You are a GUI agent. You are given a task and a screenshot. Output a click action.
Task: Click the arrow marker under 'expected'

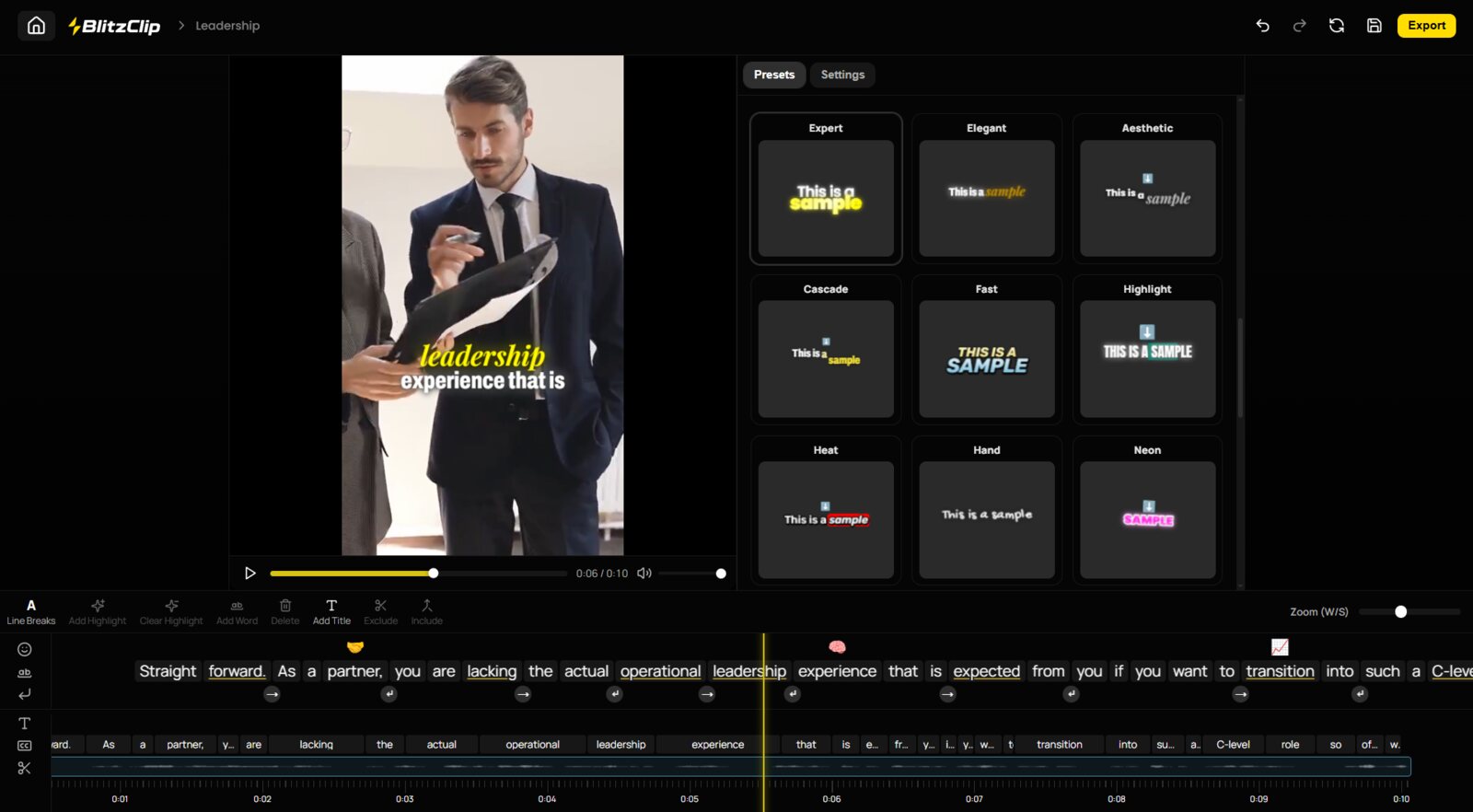948,694
